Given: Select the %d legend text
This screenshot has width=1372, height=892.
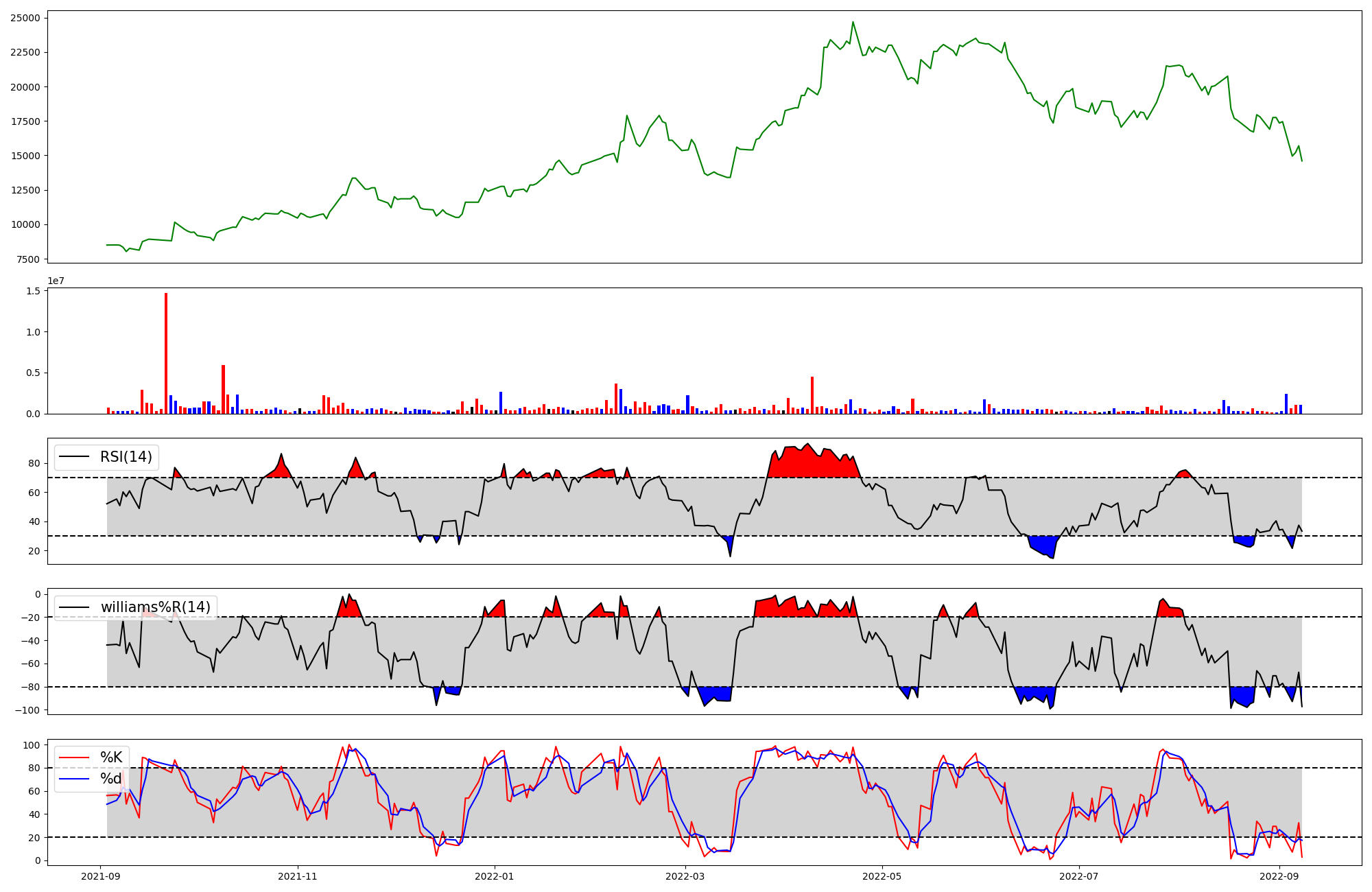Looking at the screenshot, I should 111,779.
